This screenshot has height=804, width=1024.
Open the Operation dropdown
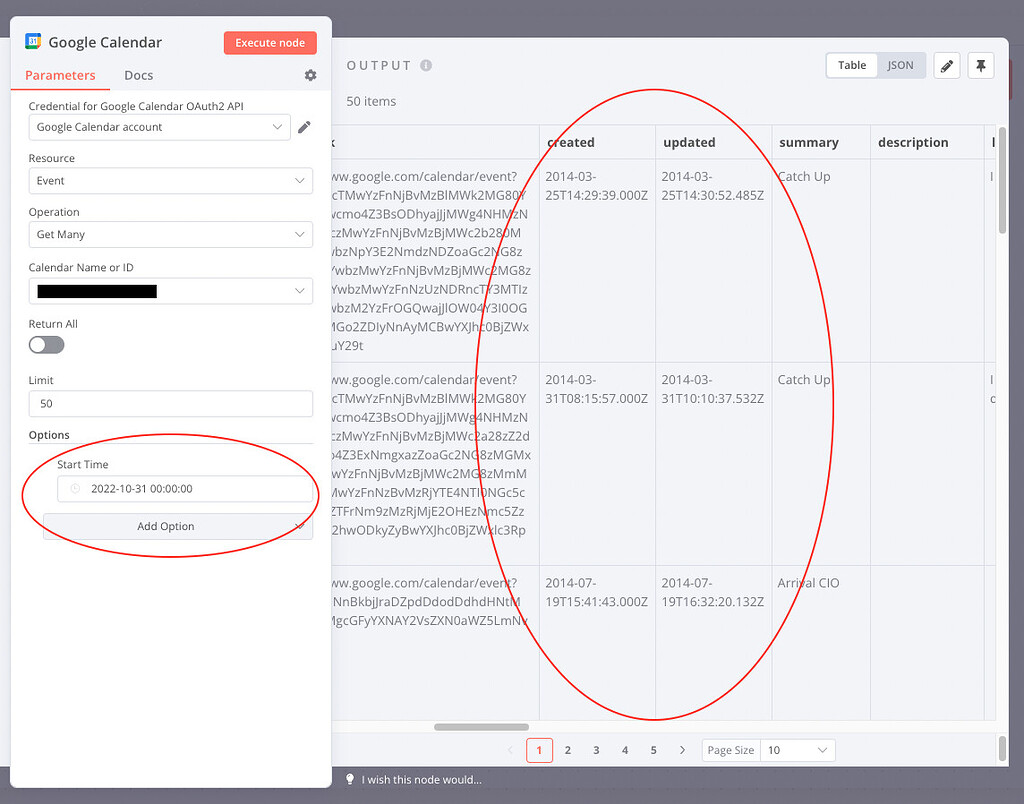point(170,234)
